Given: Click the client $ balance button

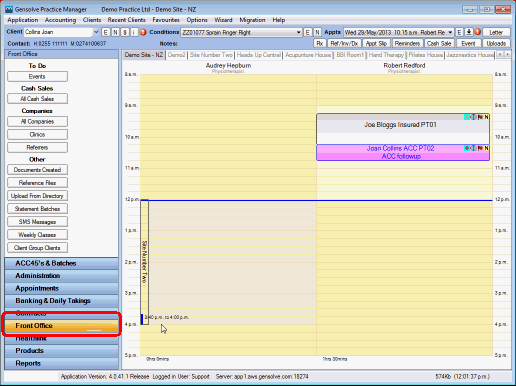Looking at the screenshot, I should [x=125, y=32].
